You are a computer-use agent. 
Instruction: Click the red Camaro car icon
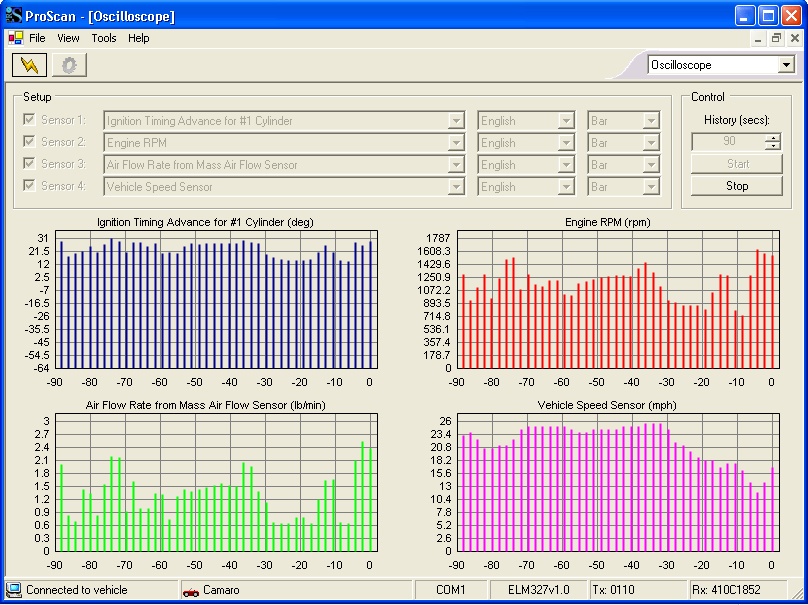191,591
